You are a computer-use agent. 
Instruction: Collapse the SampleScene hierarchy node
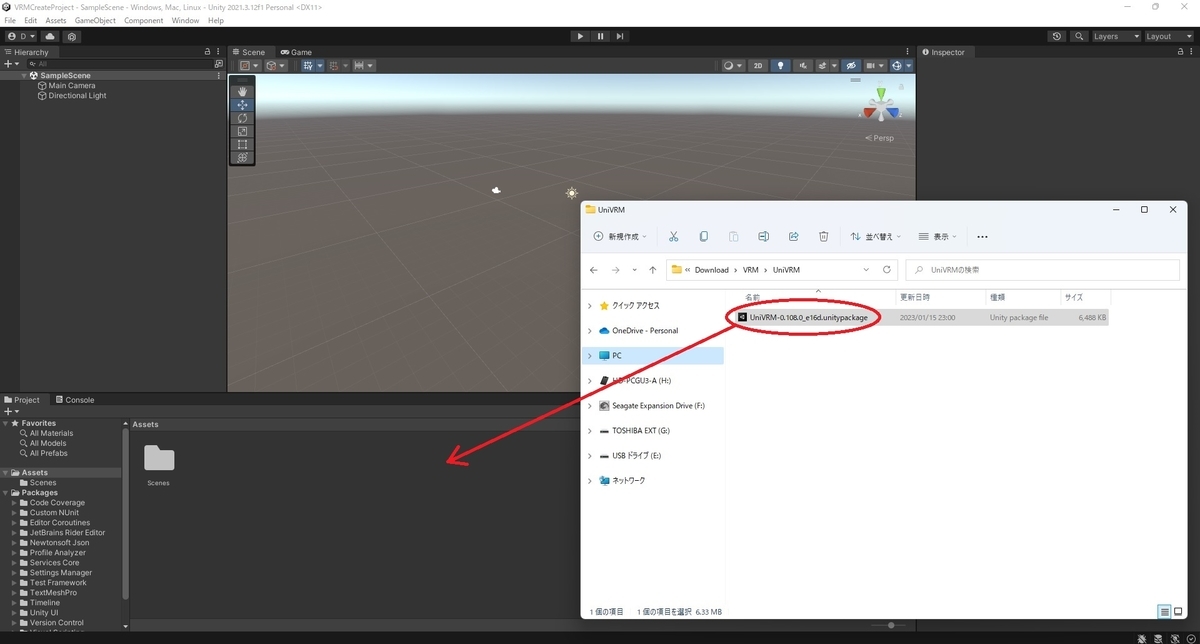coord(24,75)
